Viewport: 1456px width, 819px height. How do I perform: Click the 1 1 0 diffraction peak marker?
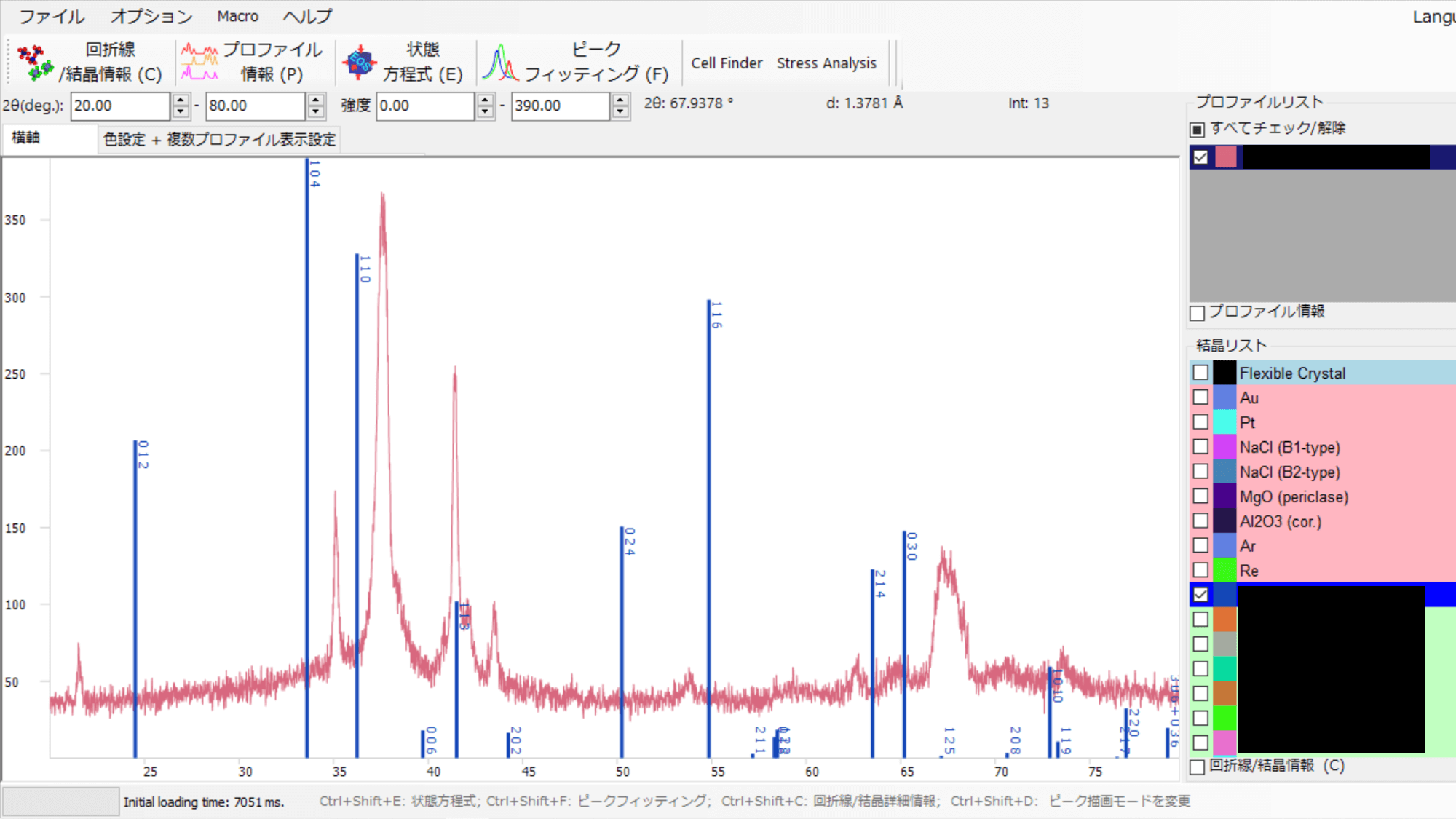357,506
